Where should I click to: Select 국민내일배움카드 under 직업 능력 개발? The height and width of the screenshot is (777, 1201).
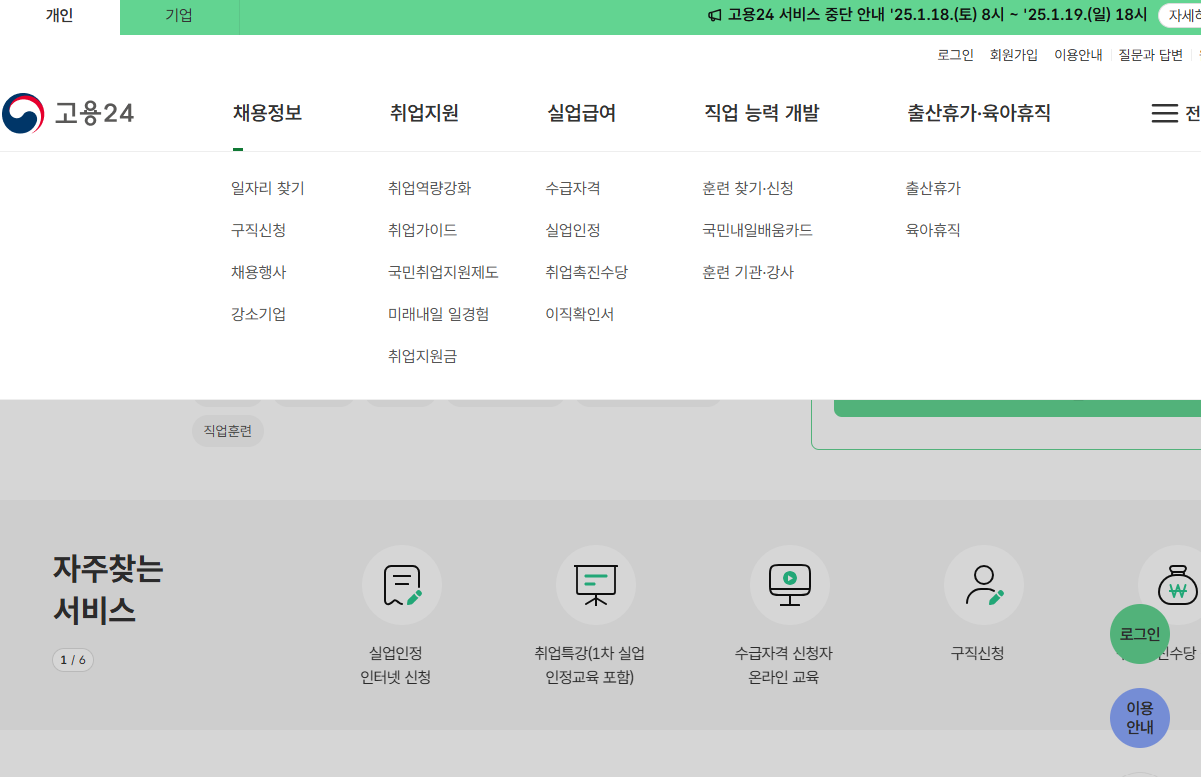(x=756, y=229)
